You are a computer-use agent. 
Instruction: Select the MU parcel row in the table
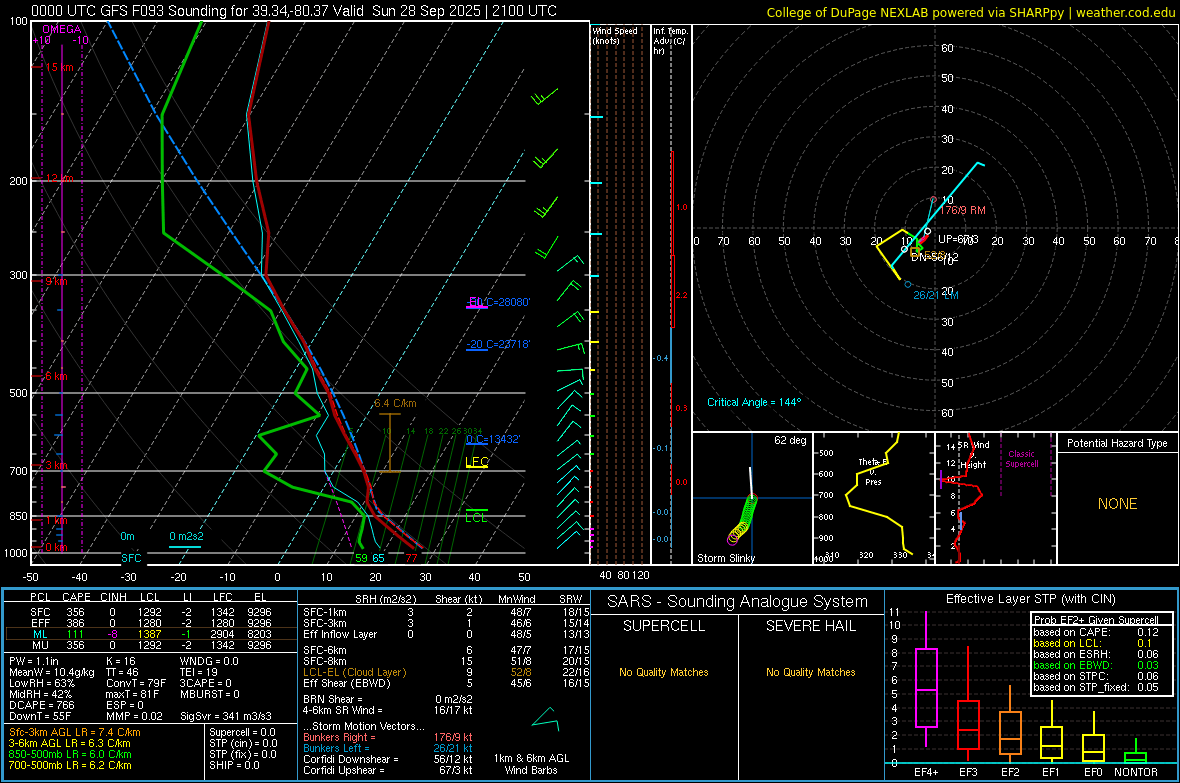coord(151,645)
